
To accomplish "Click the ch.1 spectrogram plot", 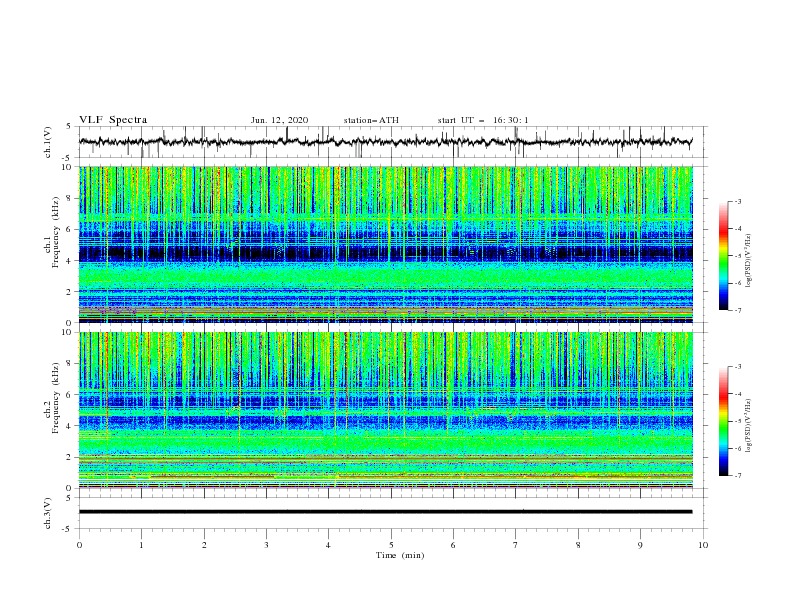I will pos(386,244).
